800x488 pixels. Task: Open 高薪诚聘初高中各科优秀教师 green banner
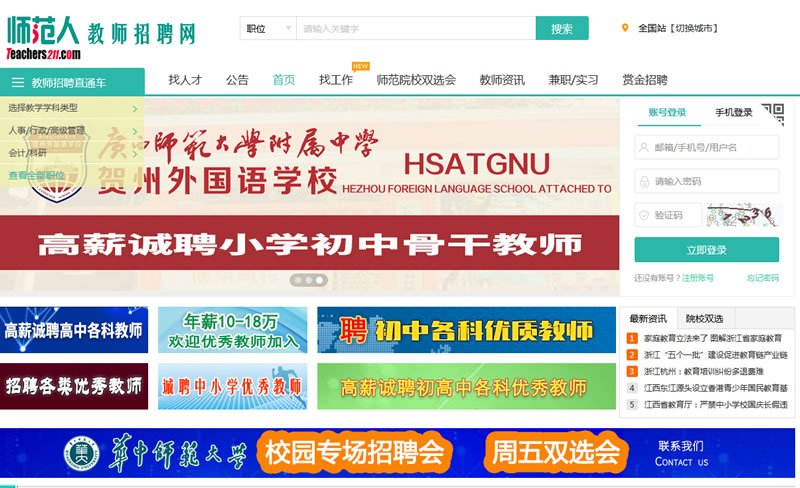click(x=466, y=386)
